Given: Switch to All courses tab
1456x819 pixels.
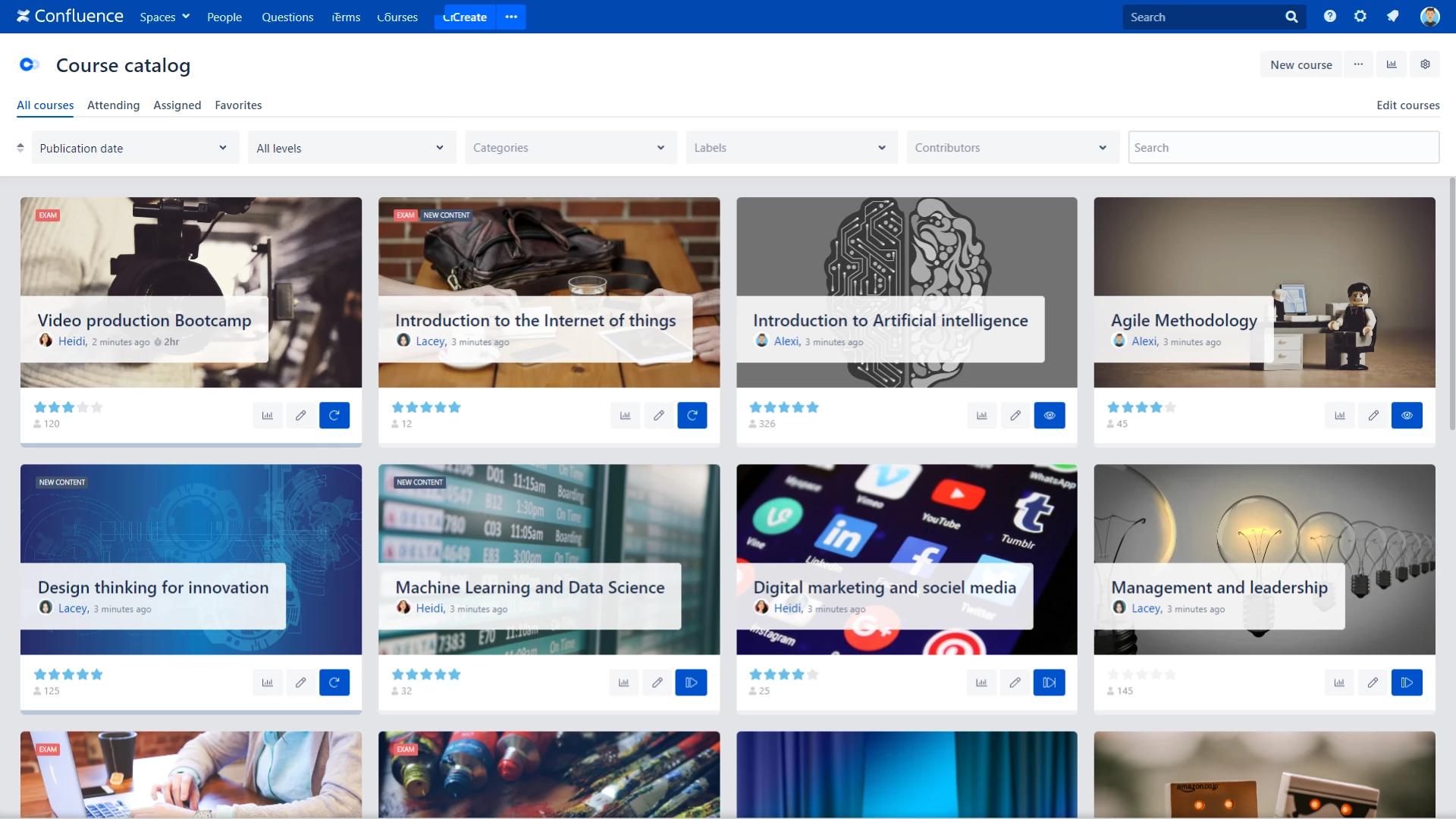Looking at the screenshot, I should pyautogui.click(x=45, y=105).
